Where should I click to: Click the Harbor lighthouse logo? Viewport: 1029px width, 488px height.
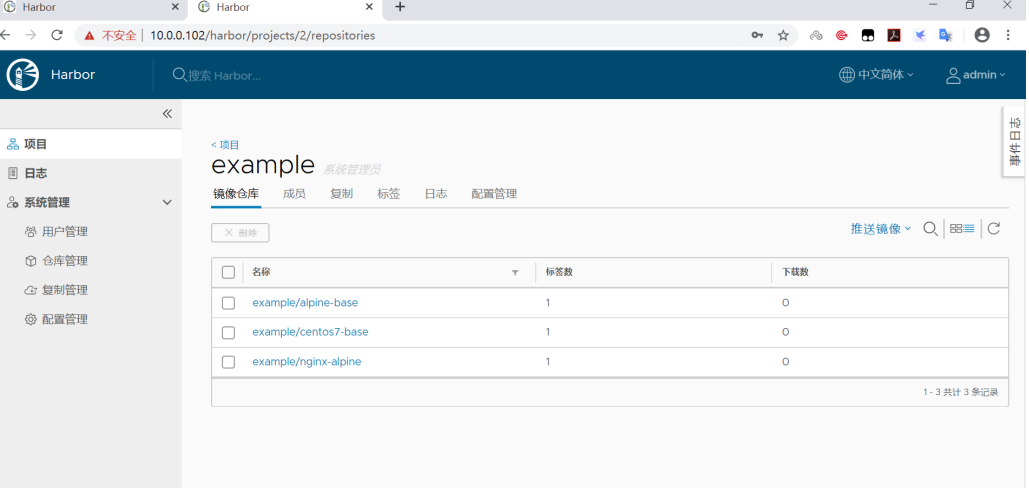22,75
